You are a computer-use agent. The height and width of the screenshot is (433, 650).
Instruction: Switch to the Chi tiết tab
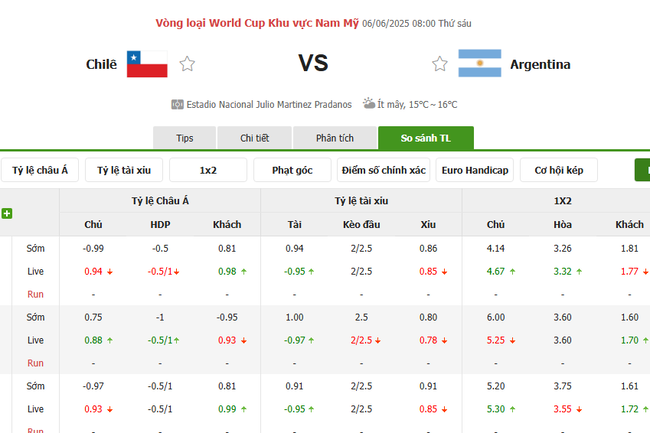coord(255,138)
